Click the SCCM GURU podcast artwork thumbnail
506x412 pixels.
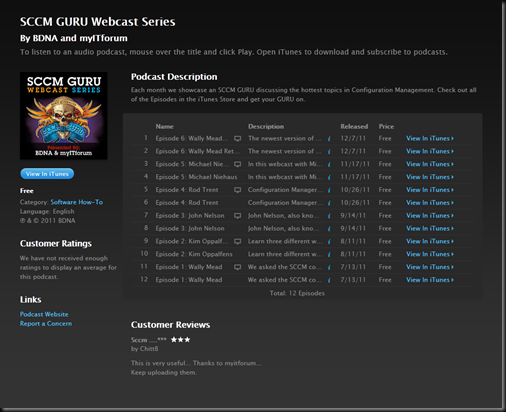click(x=64, y=116)
